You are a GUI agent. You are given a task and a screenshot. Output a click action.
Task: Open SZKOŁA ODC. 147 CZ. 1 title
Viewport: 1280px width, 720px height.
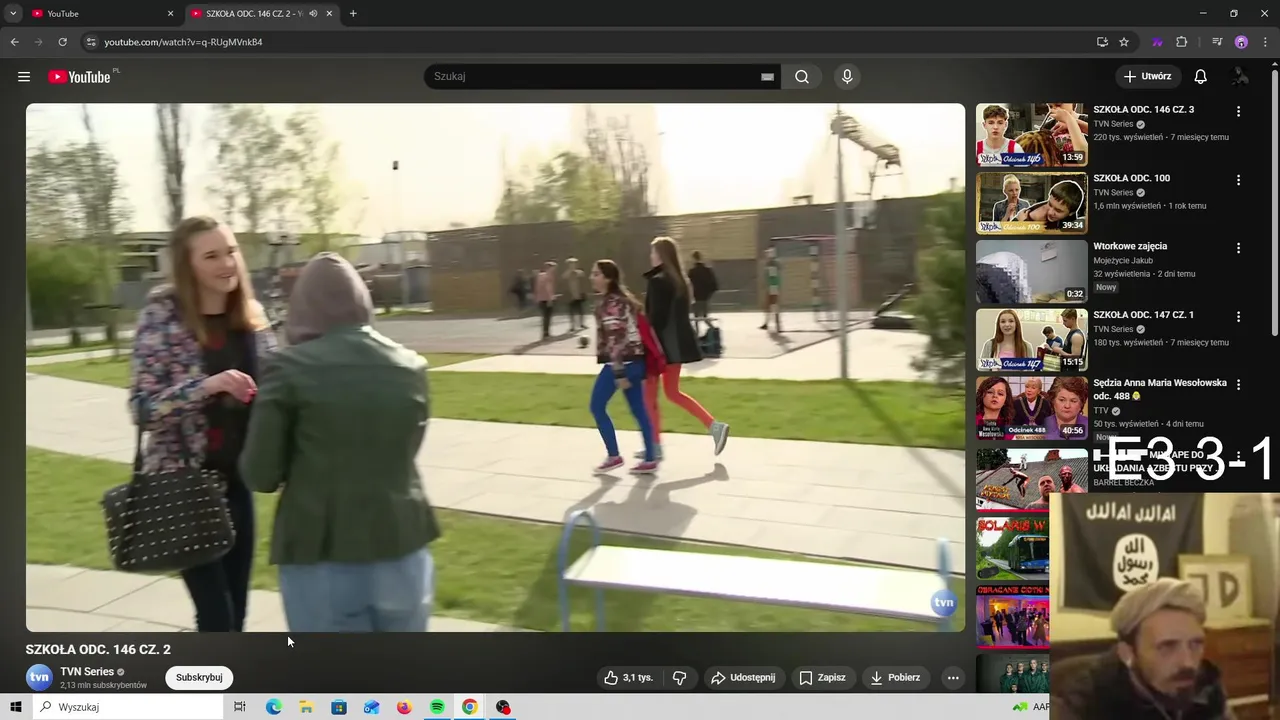click(x=1143, y=315)
